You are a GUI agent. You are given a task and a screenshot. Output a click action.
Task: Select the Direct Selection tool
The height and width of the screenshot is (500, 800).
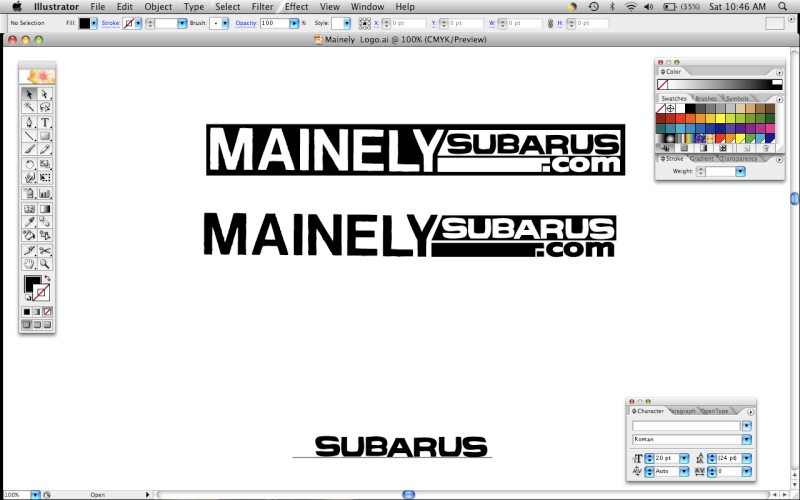click(x=45, y=94)
